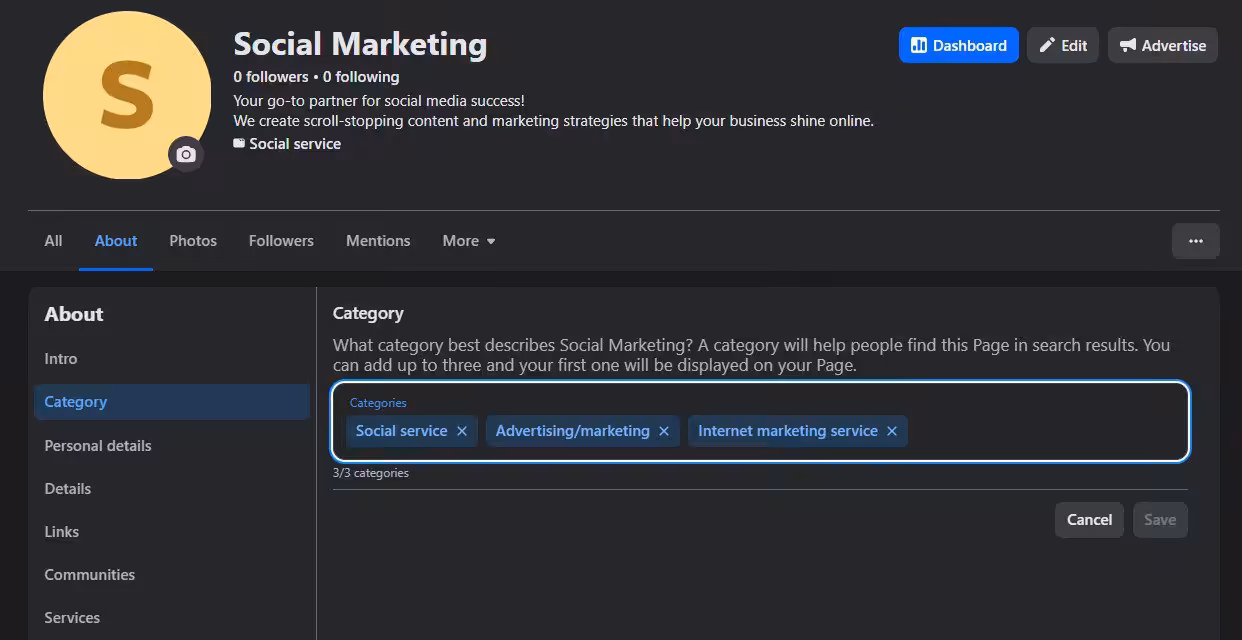The height and width of the screenshot is (640, 1242).
Task: Remove the Advertising/marketing category chip
Action: [664, 431]
